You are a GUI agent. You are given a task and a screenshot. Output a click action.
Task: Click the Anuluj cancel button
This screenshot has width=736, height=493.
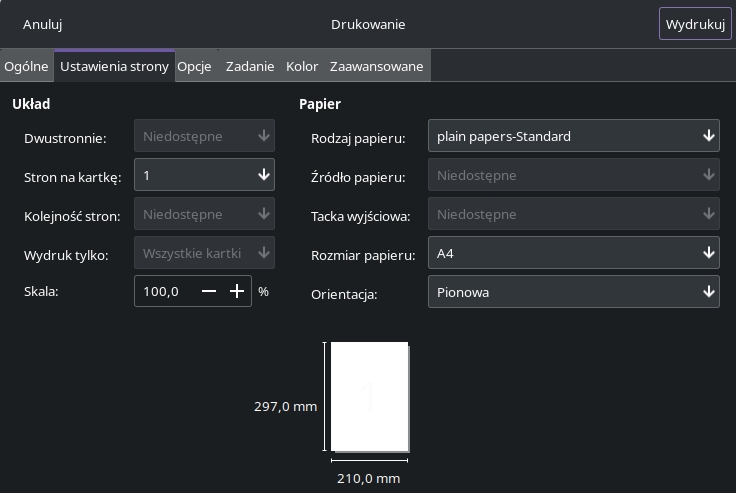click(x=42, y=24)
